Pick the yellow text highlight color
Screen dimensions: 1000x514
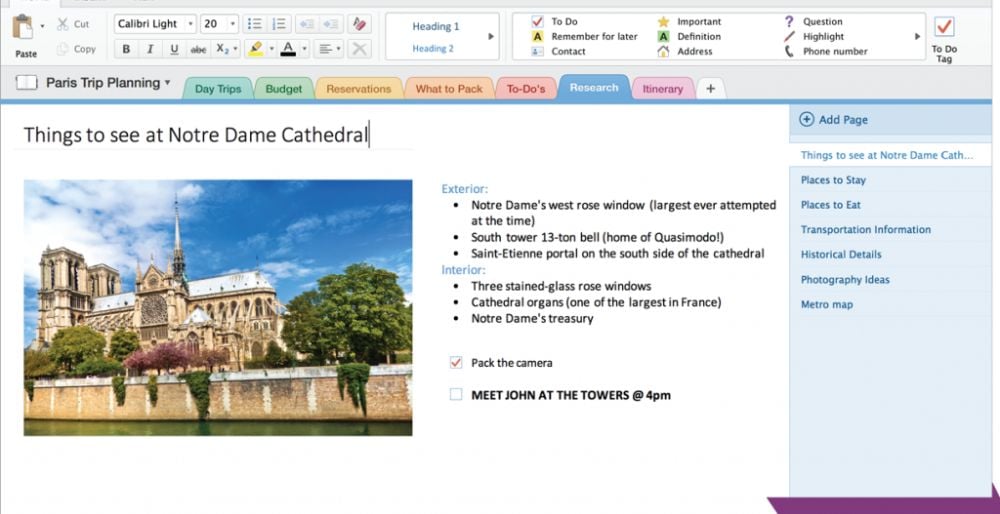[256, 49]
